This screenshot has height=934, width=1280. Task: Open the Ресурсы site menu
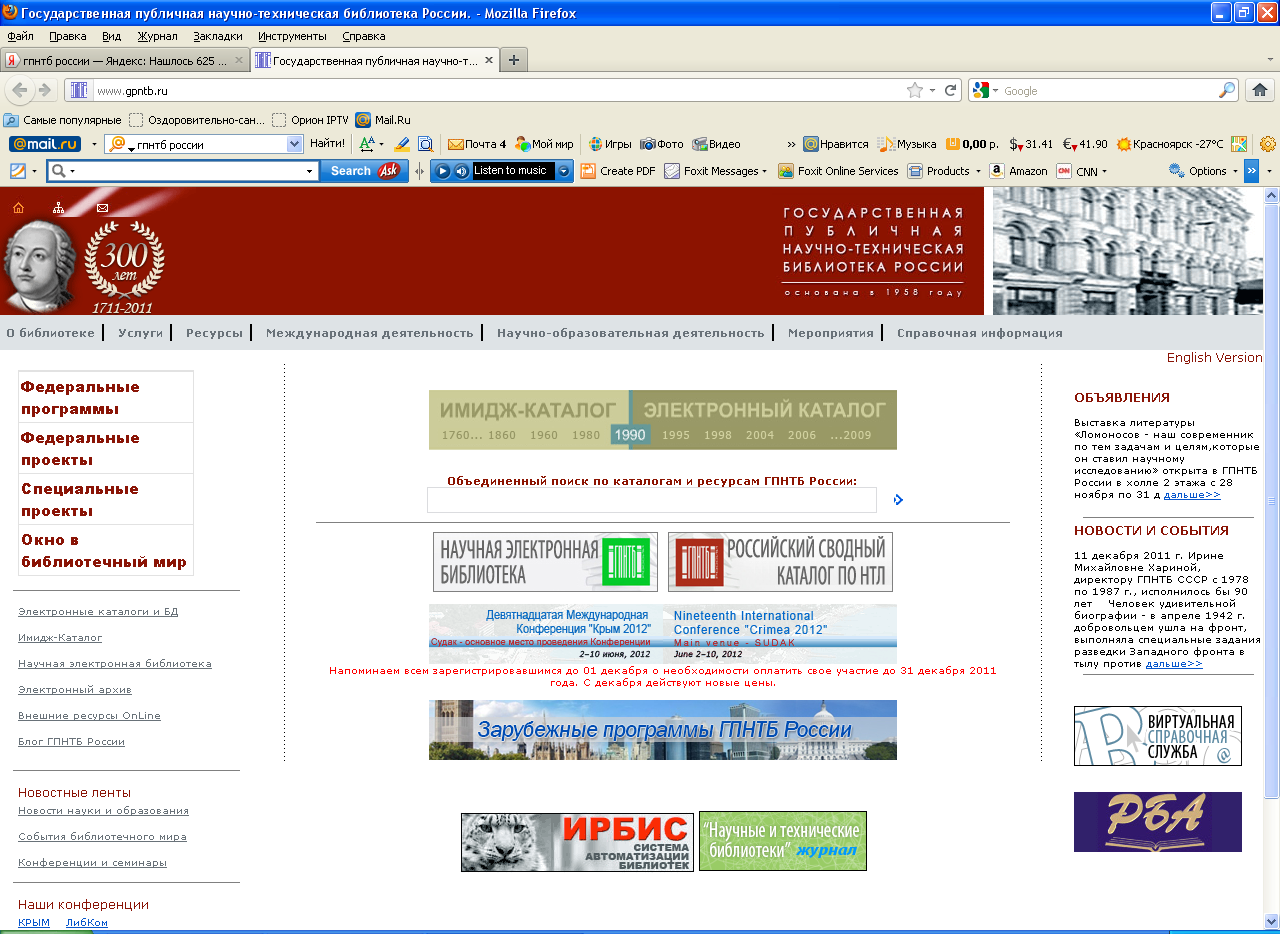click(x=214, y=333)
